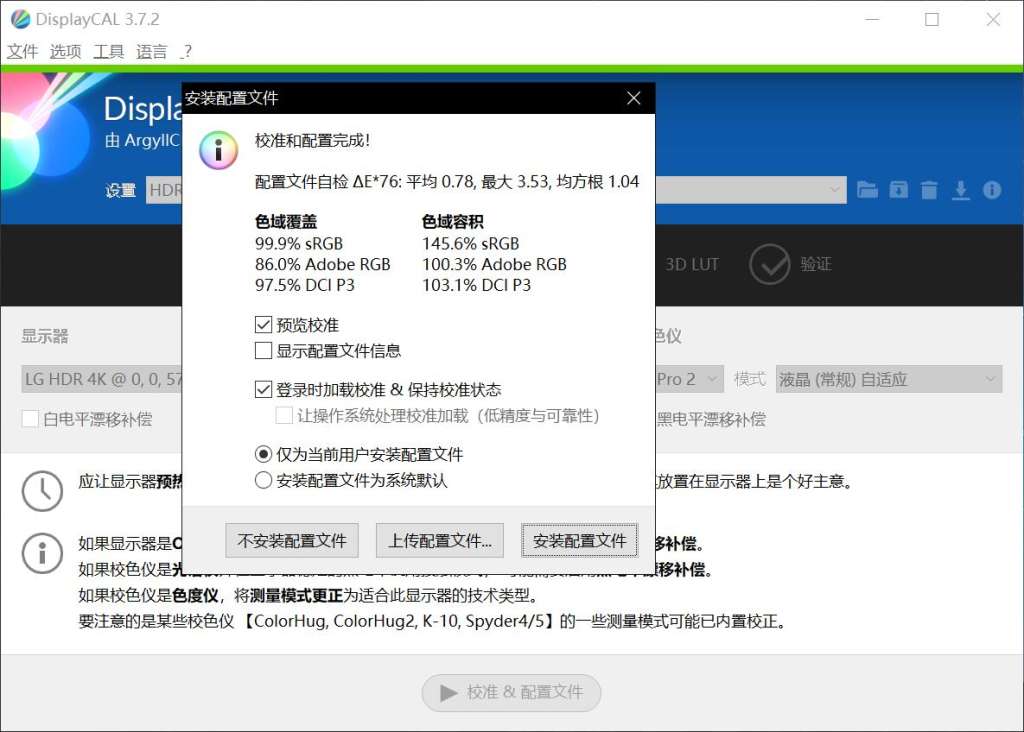Click the 99.9% sRGB coverage value

(299, 244)
